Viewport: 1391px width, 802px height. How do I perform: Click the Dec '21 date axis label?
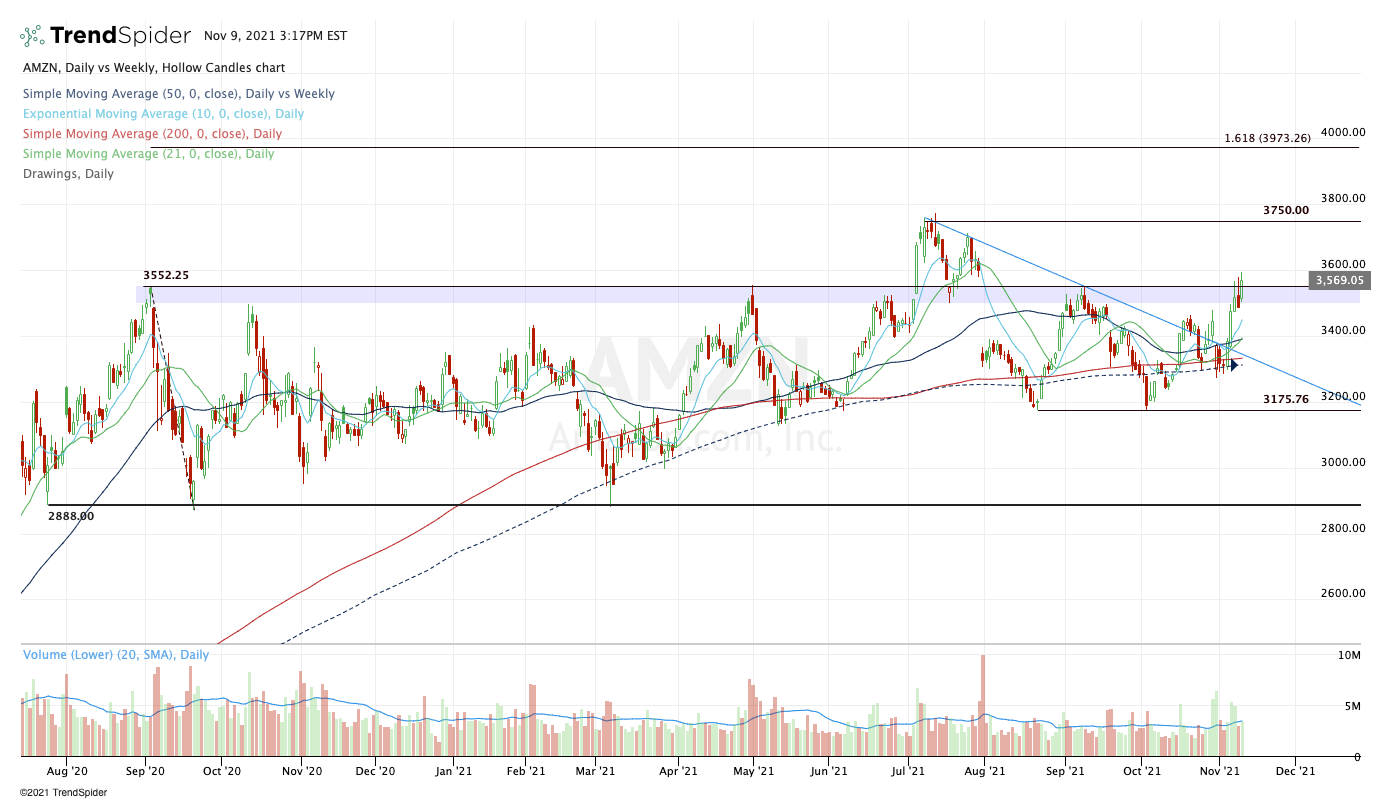click(1296, 772)
